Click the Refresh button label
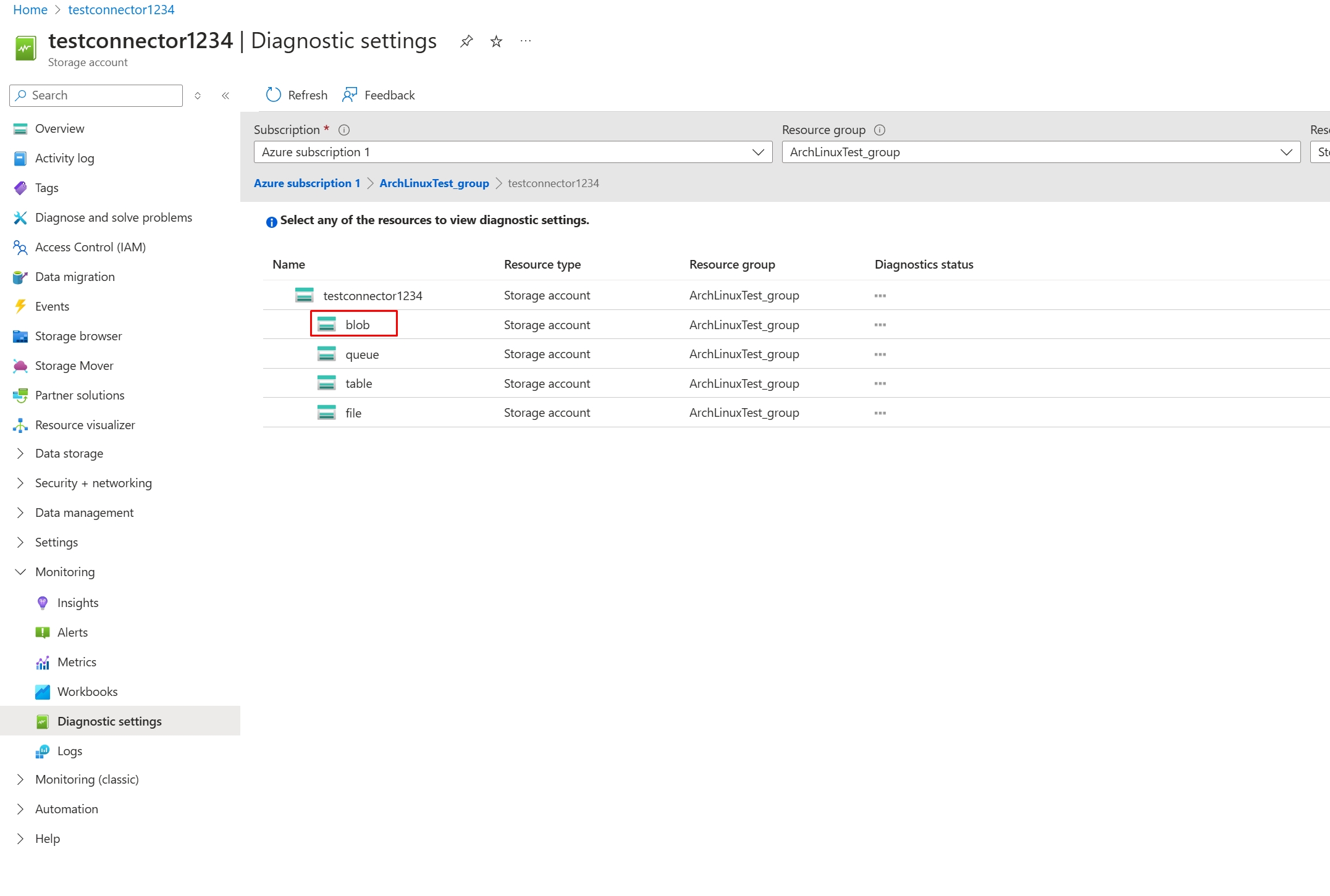1330x896 pixels. click(x=308, y=95)
